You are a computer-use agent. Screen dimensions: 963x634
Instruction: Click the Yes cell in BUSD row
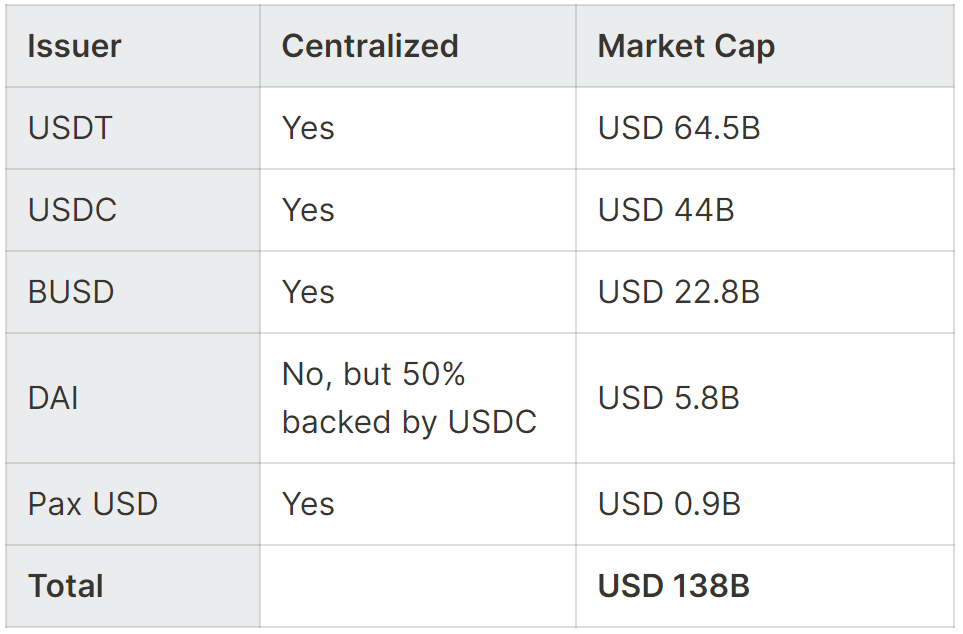point(418,292)
